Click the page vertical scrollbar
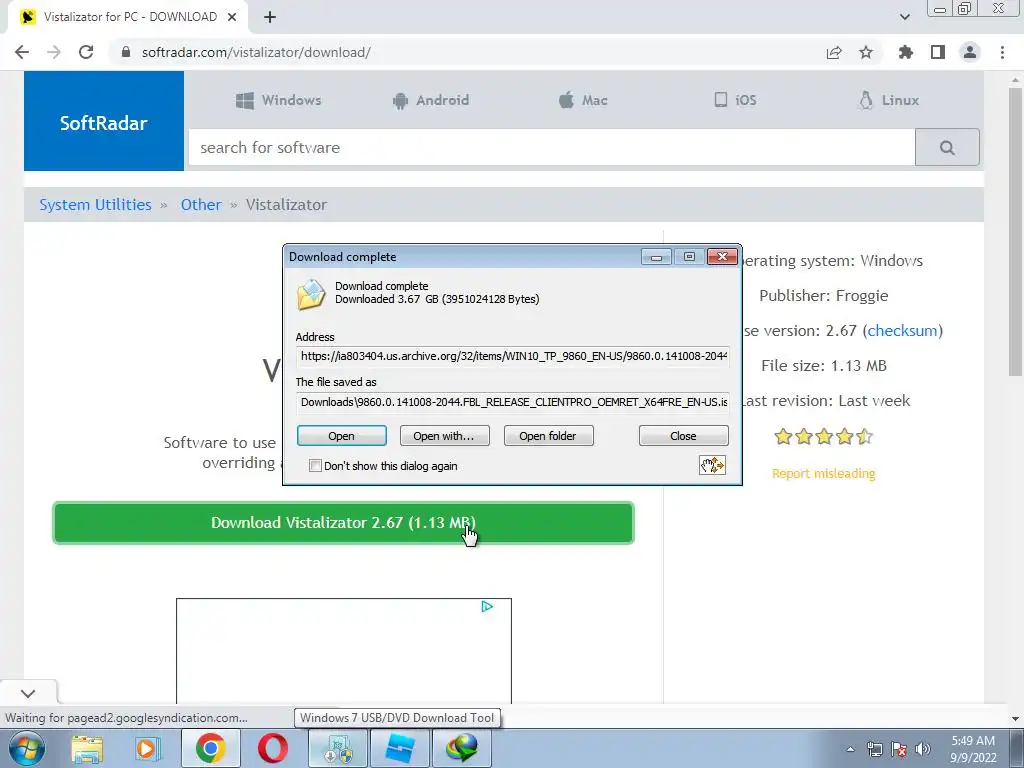The image size is (1024, 768). point(1015,232)
